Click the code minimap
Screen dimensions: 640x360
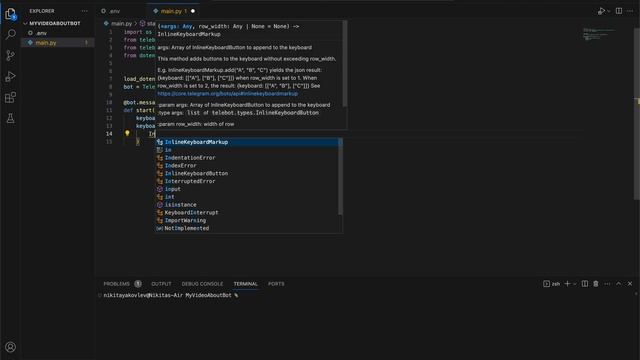(x=599, y=34)
